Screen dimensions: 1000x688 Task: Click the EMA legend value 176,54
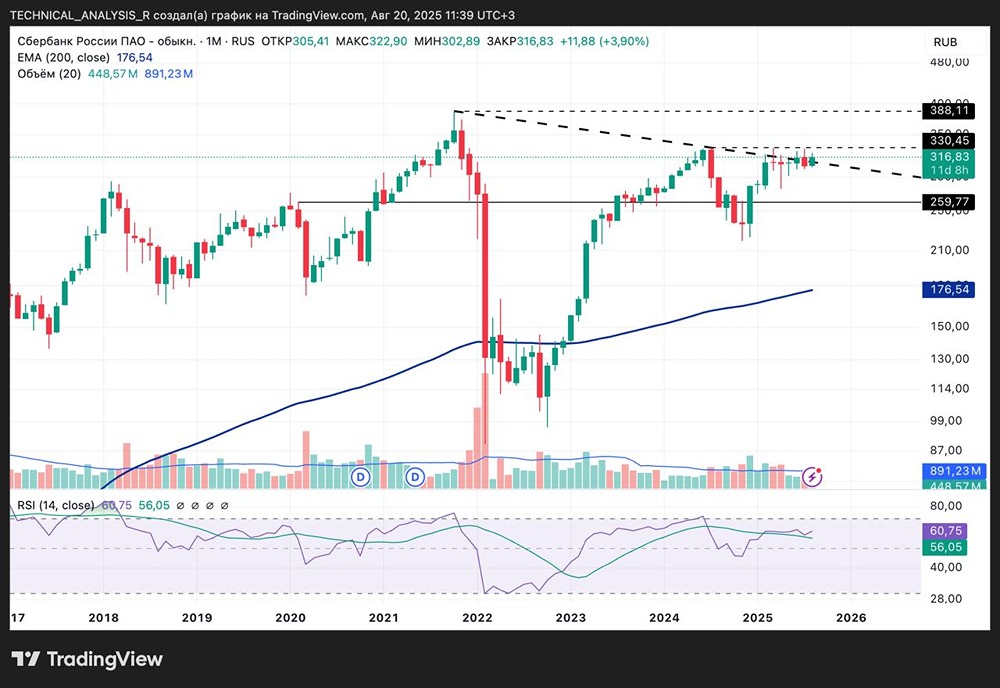pyautogui.click(x=135, y=57)
